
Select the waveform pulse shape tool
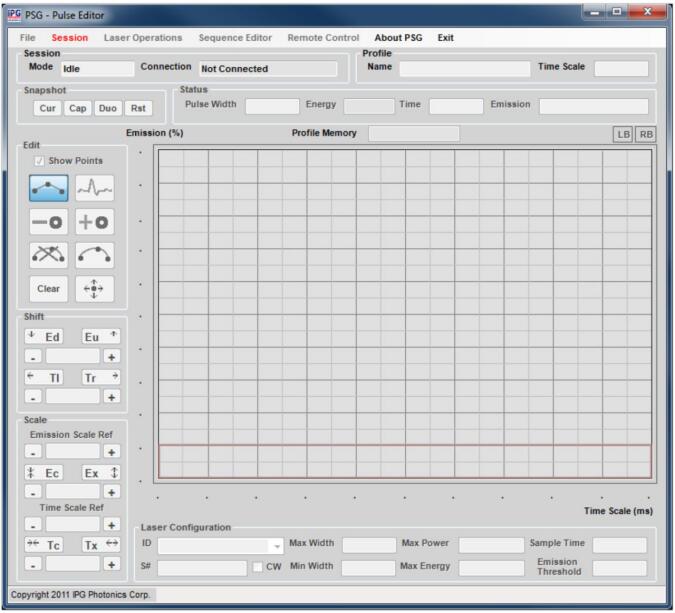tap(94, 188)
